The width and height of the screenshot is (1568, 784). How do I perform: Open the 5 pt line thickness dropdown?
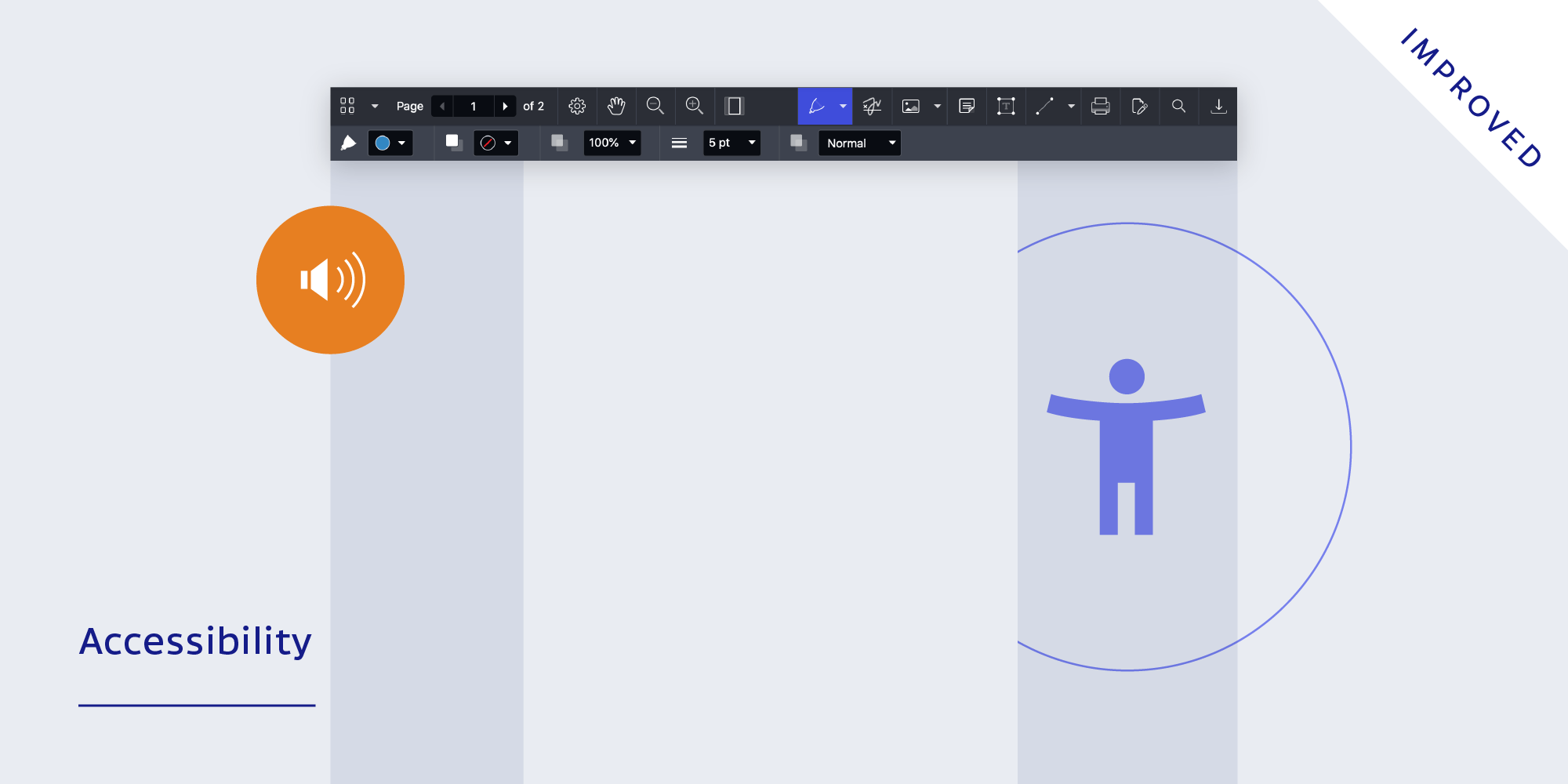(x=731, y=143)
